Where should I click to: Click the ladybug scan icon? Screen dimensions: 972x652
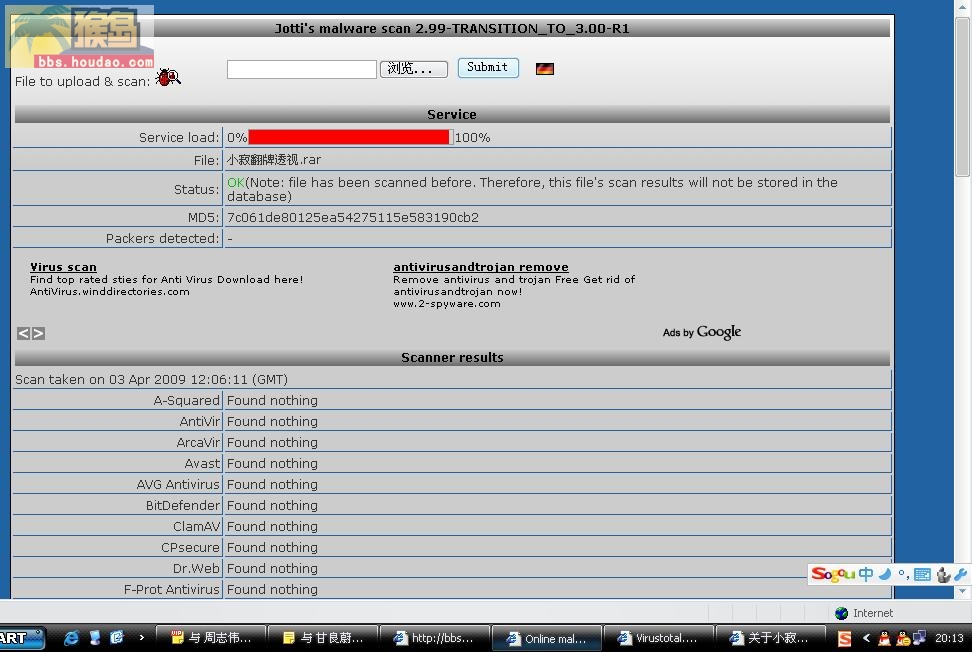168,77
